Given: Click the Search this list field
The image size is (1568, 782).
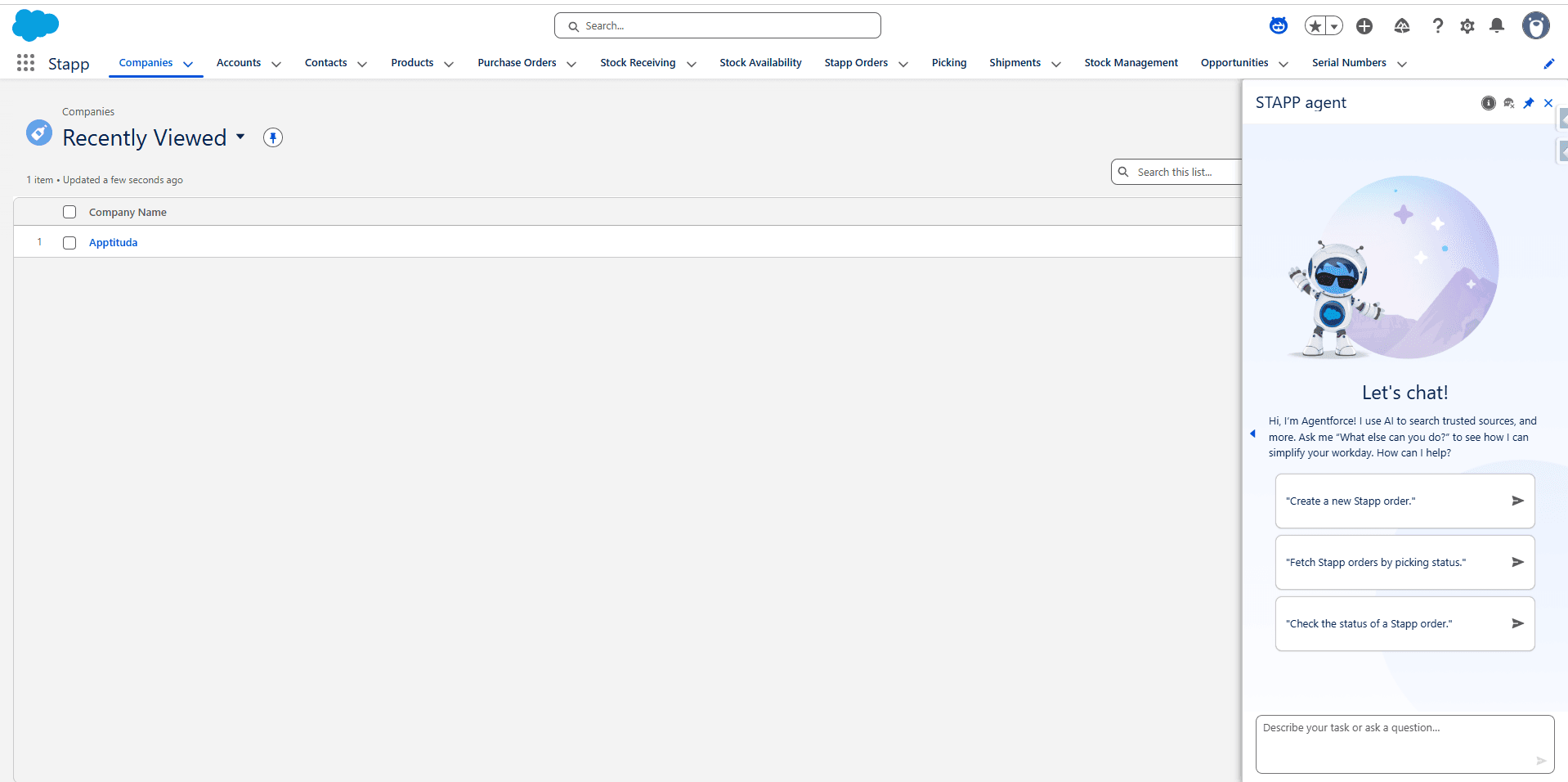Looking at the screenshot, I should (x=1177, y=172).
